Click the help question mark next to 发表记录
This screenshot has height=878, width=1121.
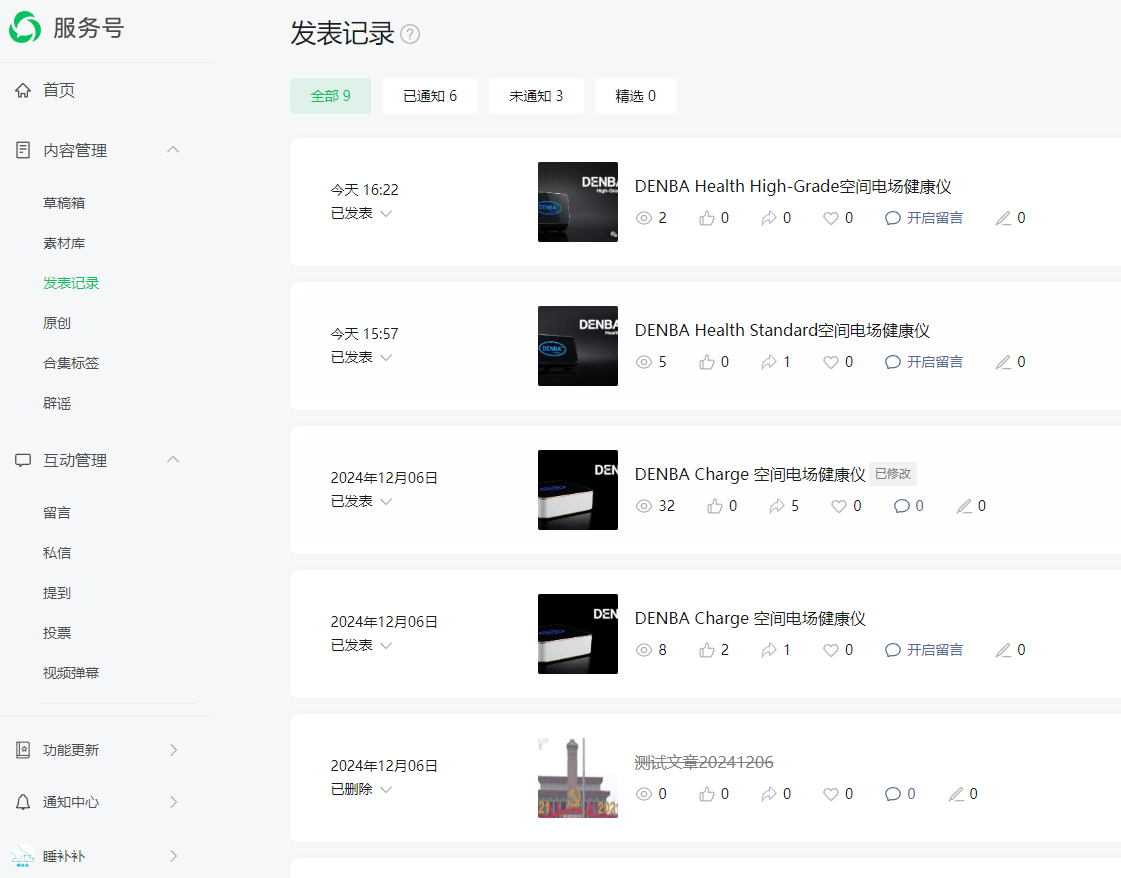point(410,34)
